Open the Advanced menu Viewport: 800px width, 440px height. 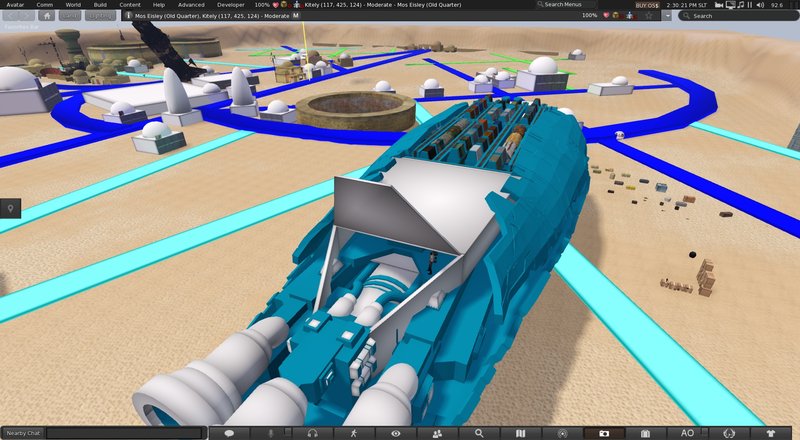191,5
